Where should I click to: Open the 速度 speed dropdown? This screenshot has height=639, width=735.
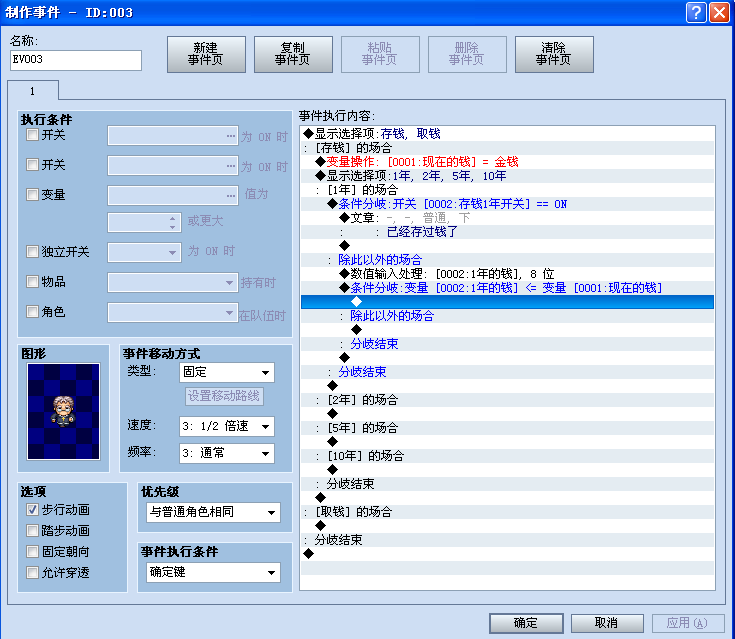pos(227,427)
